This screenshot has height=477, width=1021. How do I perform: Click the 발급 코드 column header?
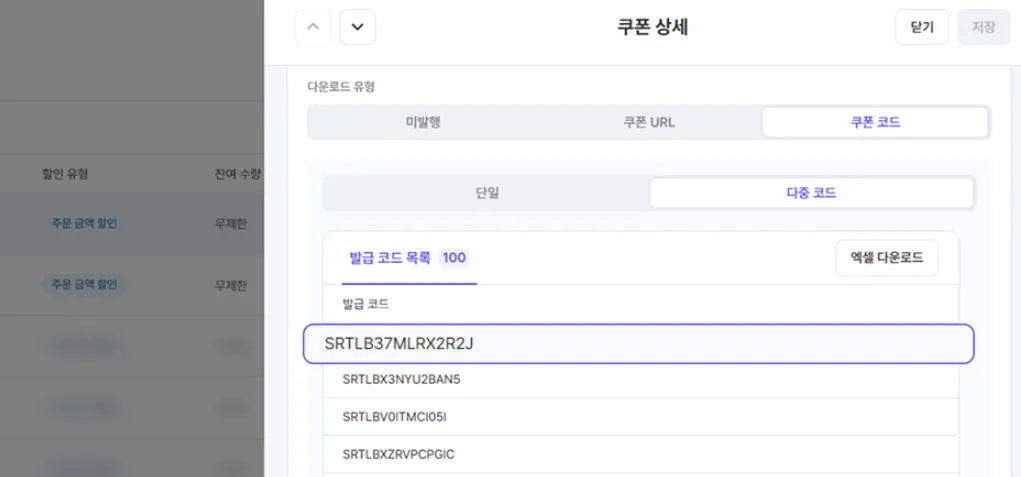(365, 302)
